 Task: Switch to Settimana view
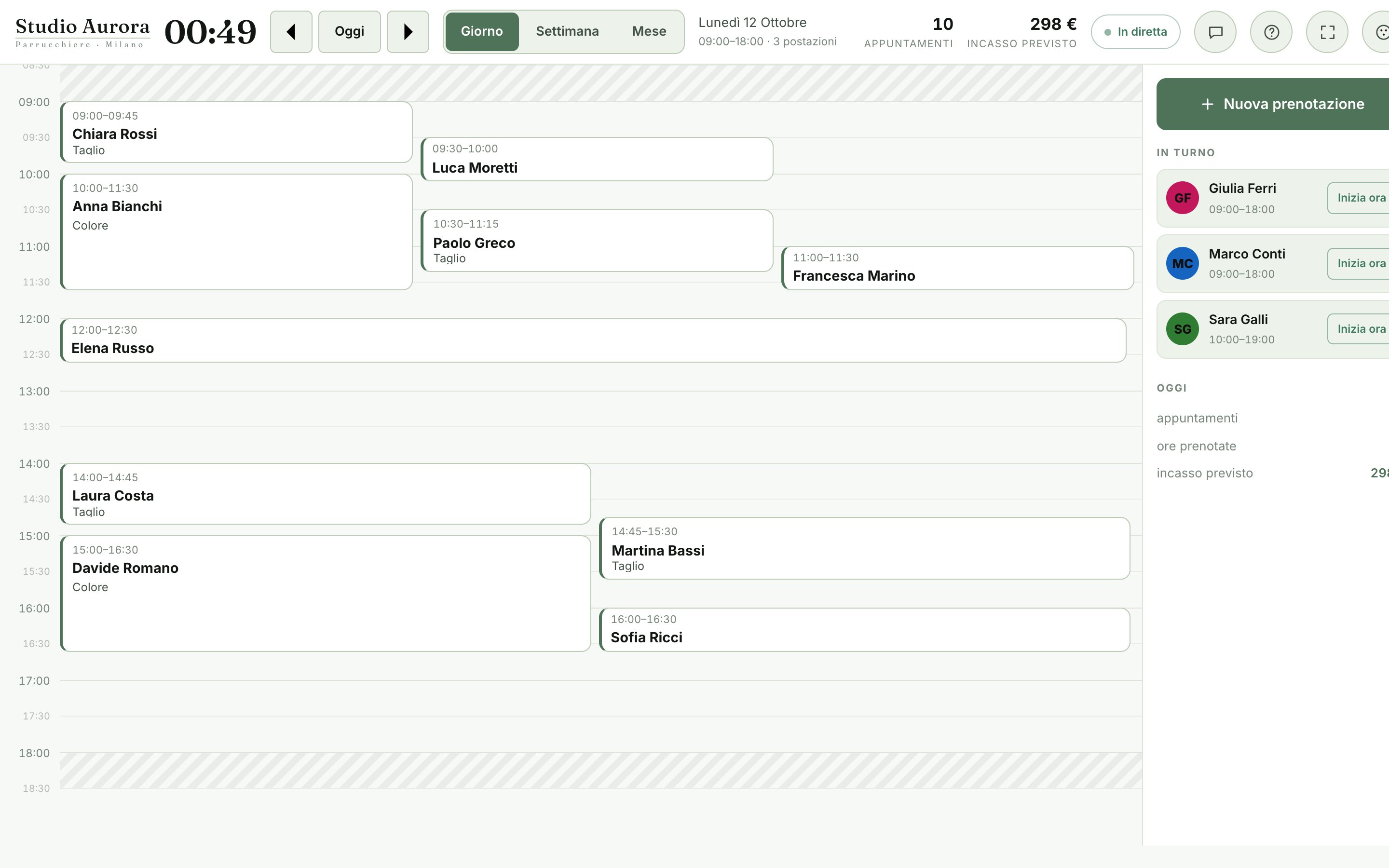[567, 31]
